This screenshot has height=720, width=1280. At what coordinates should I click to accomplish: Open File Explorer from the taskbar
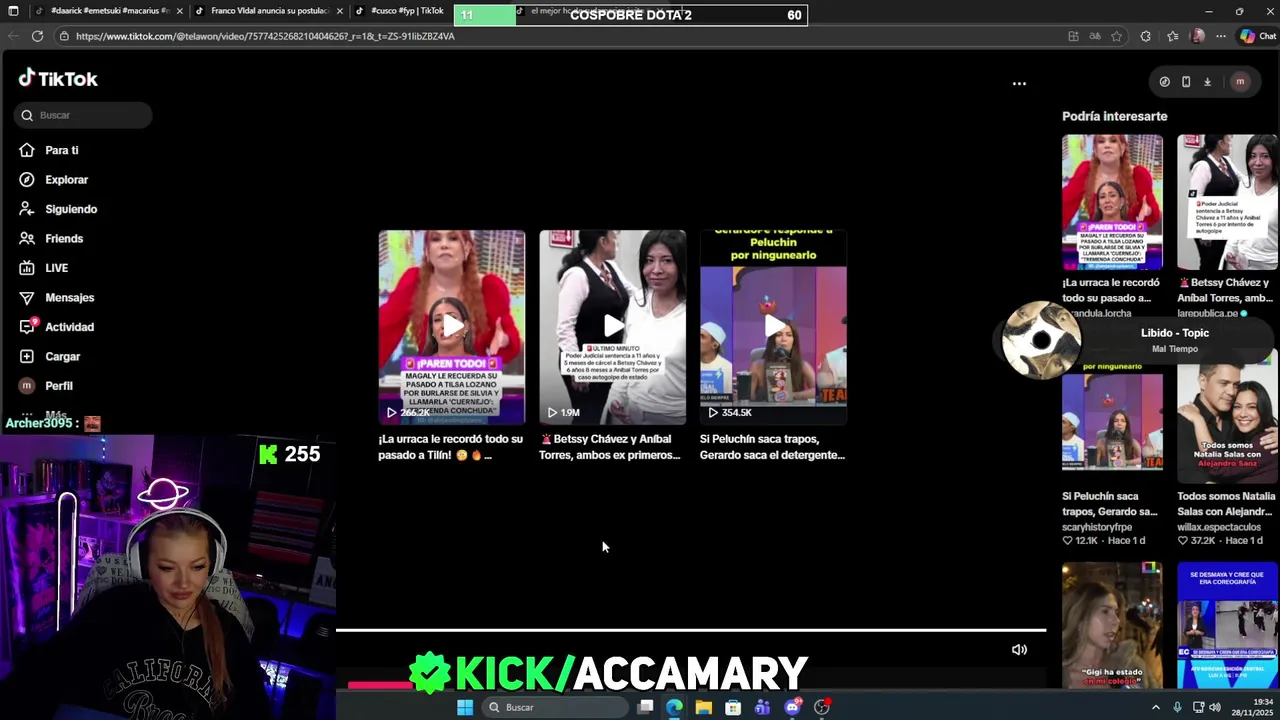point(704,707)
